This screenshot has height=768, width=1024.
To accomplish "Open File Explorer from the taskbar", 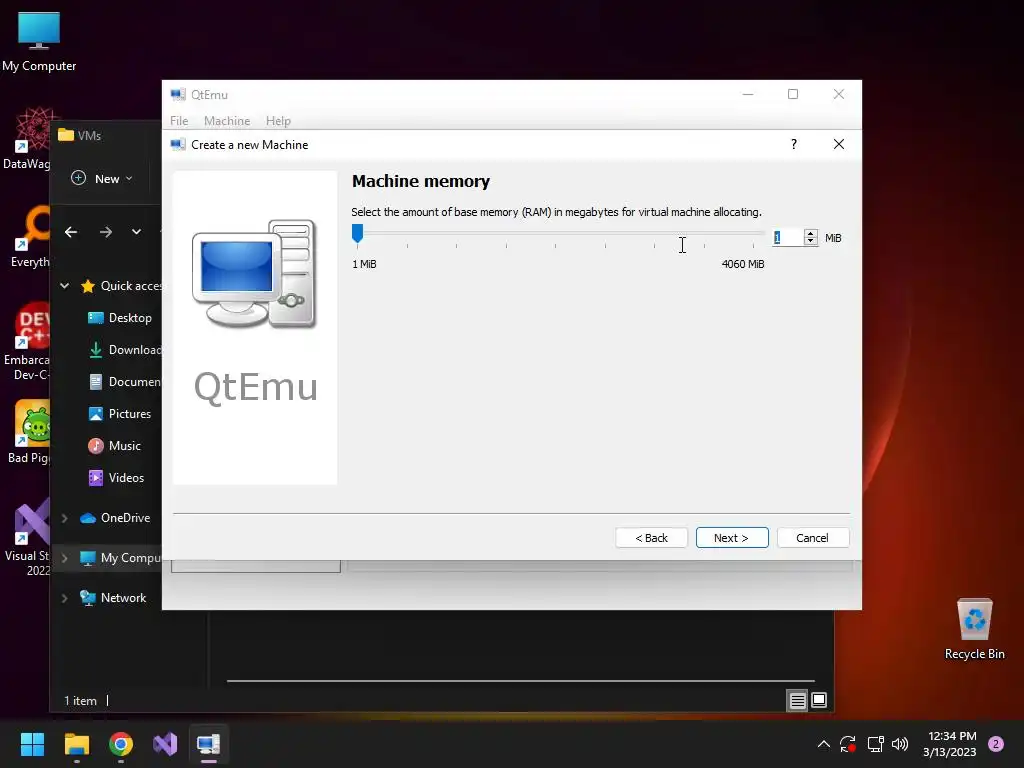I will coord(76,744).
